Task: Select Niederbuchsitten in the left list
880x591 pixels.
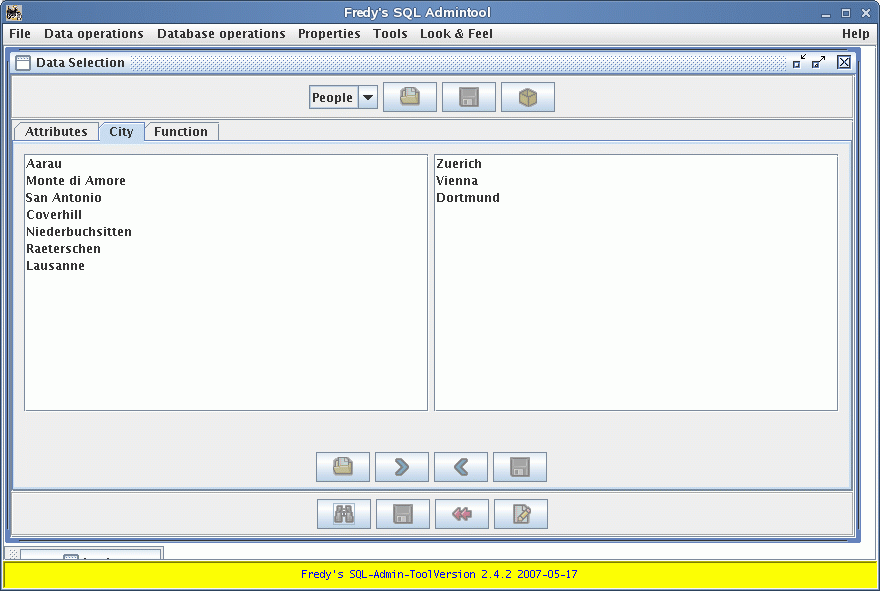Action: coord(79,232)
